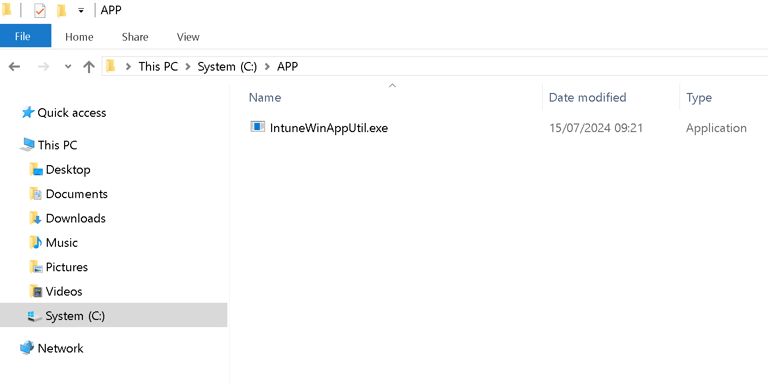Click the Network globe icon
The height and width of the screenshot is (384, 768).
[x=27, y=348]
